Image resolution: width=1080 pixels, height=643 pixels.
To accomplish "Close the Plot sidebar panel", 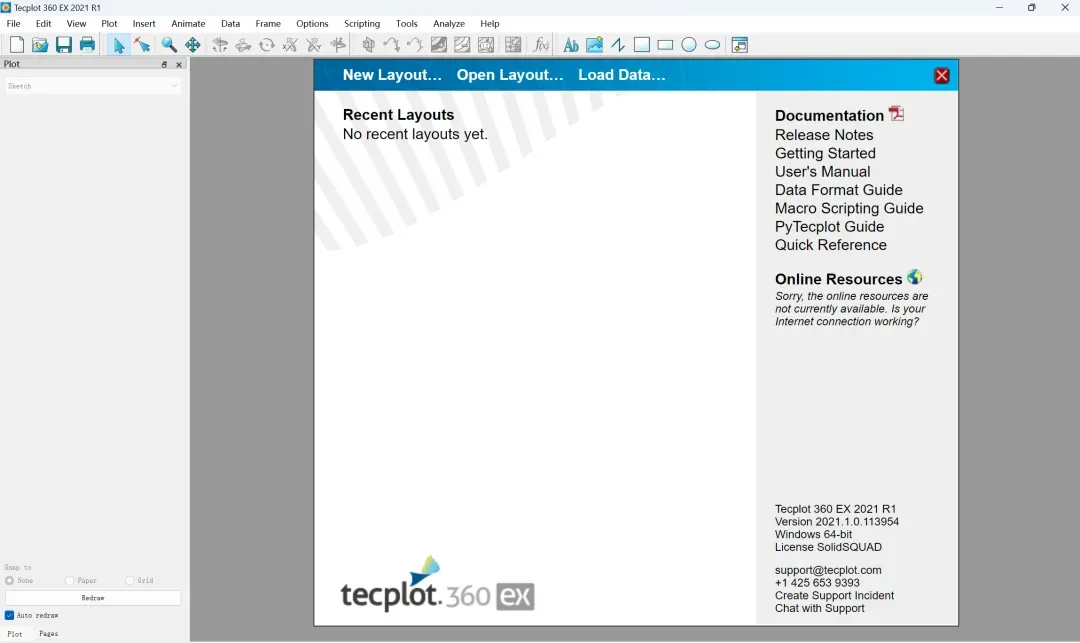I will (x=179, y=64).
